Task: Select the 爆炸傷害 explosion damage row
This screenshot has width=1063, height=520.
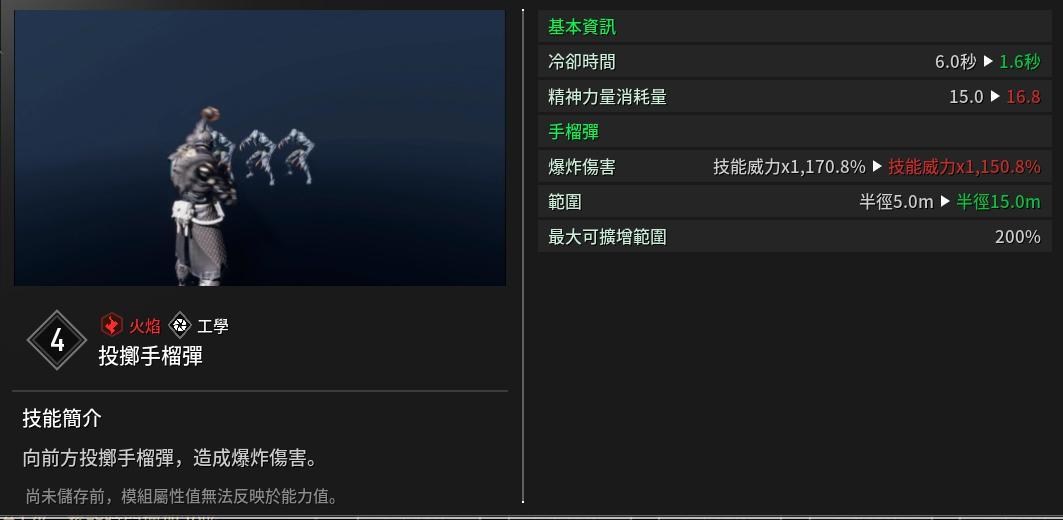Action: point(795,166)
